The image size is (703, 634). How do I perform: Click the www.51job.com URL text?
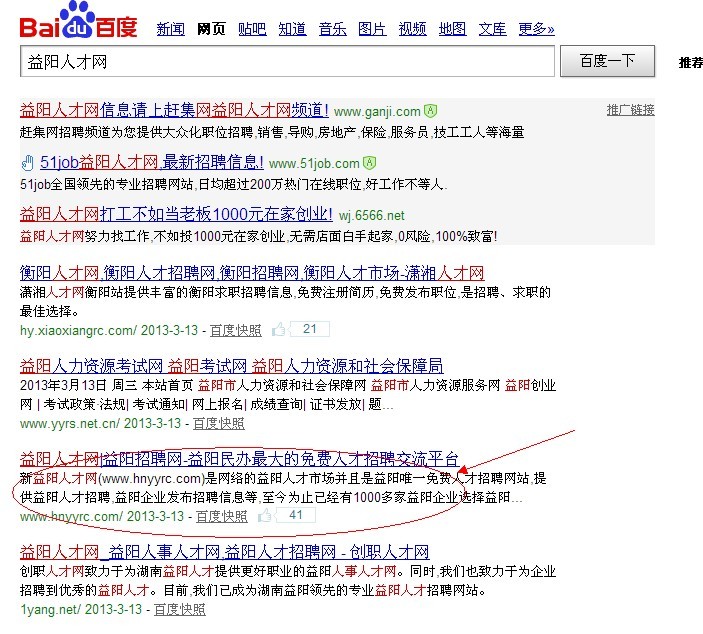tap(314, 163)
